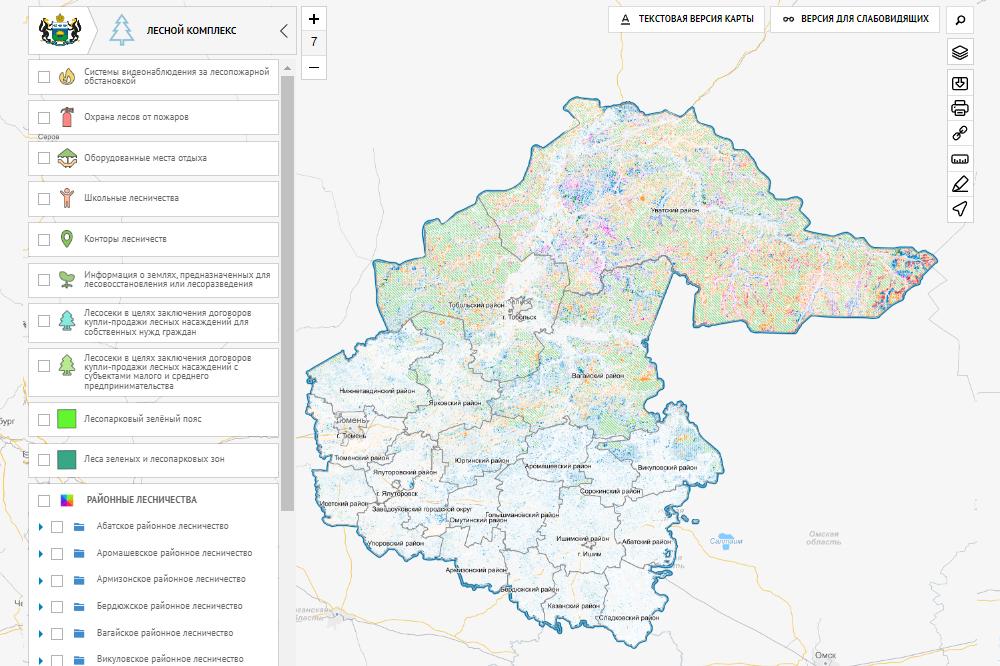Click the teal Леса зеленых зон swatch
Image resolution: width=1000 pixels, height=666 pixels.
(x=67, y=459)
